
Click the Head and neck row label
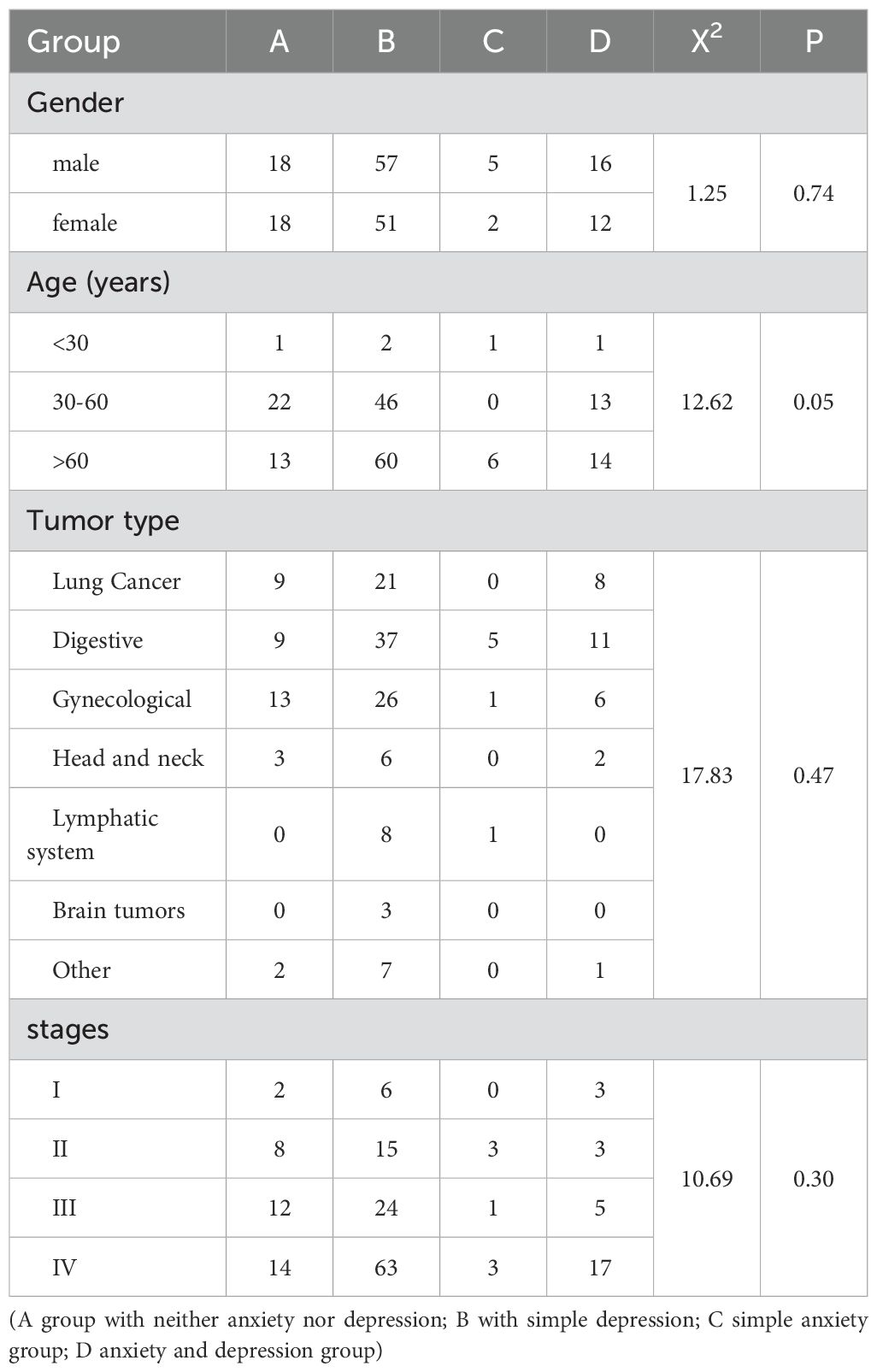[127, 758]
